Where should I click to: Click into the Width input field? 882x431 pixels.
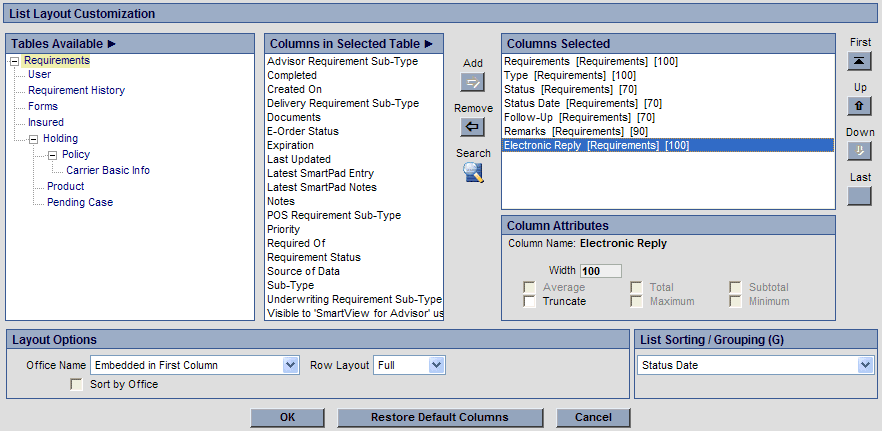pos(600,271)
